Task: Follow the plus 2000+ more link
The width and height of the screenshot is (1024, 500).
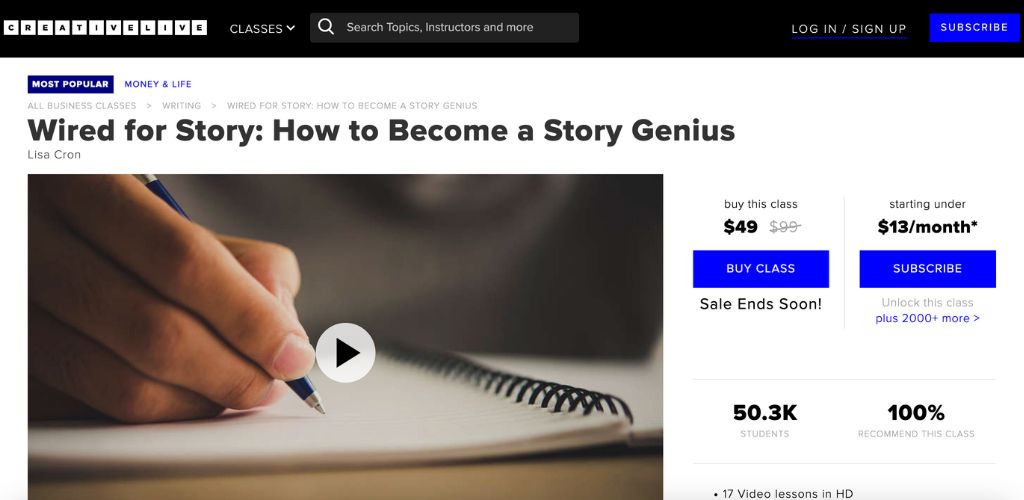Action: tap(927, 318)
